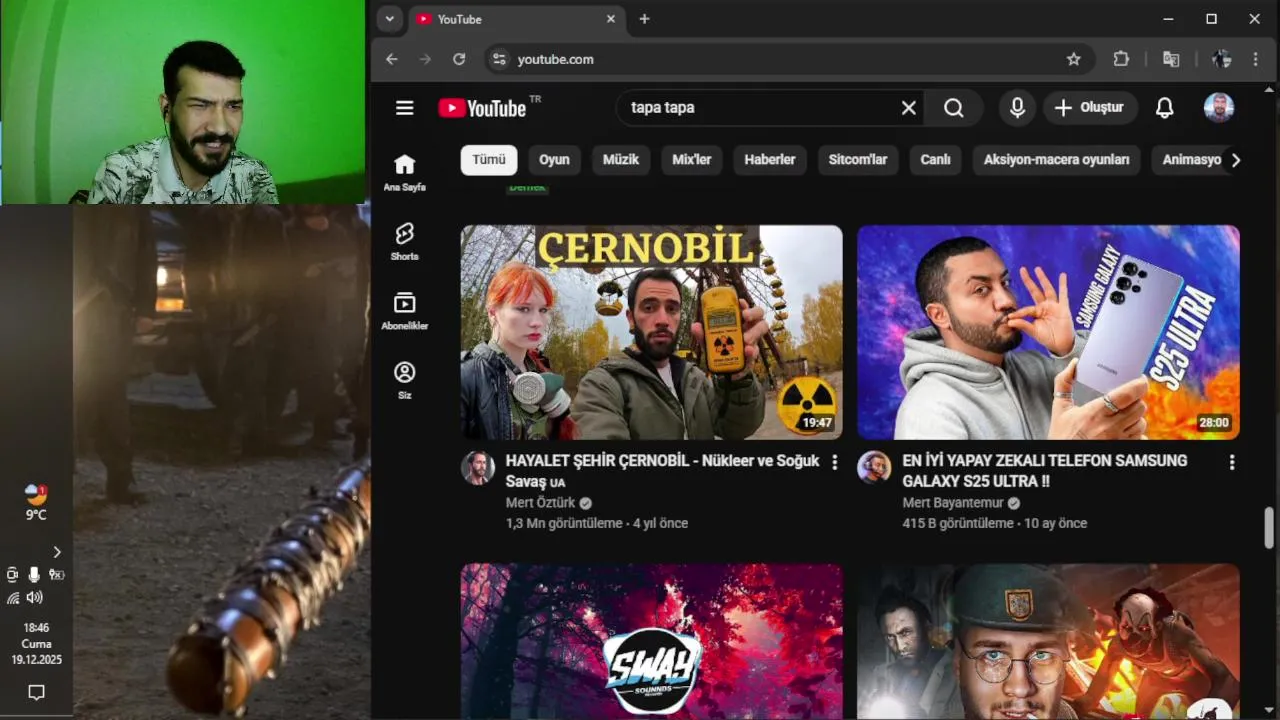
Task: Open the tab search dropdown arrow
Action: click(390, 19)
